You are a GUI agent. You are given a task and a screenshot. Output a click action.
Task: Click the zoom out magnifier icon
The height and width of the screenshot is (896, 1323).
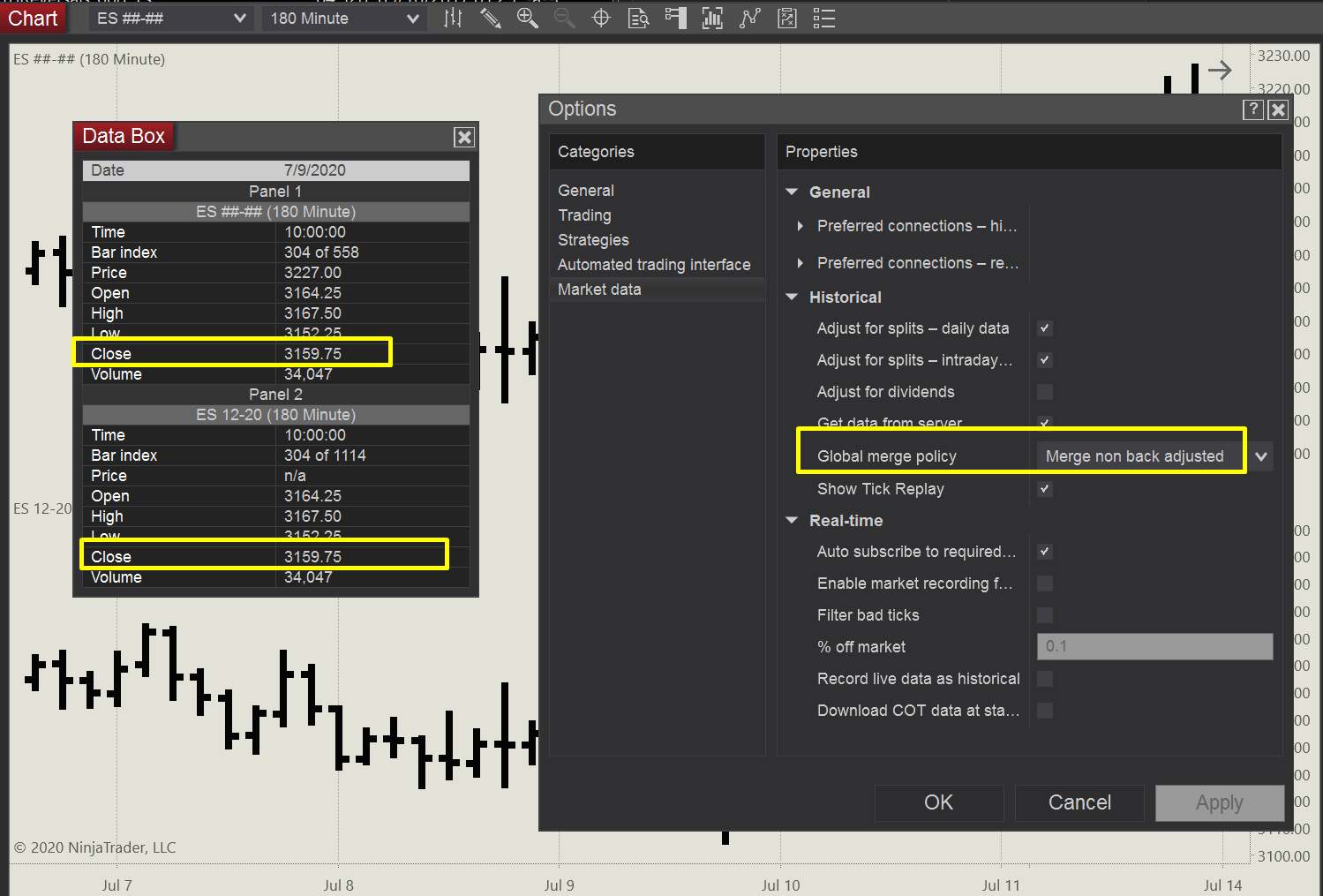(x=564, y=18)
